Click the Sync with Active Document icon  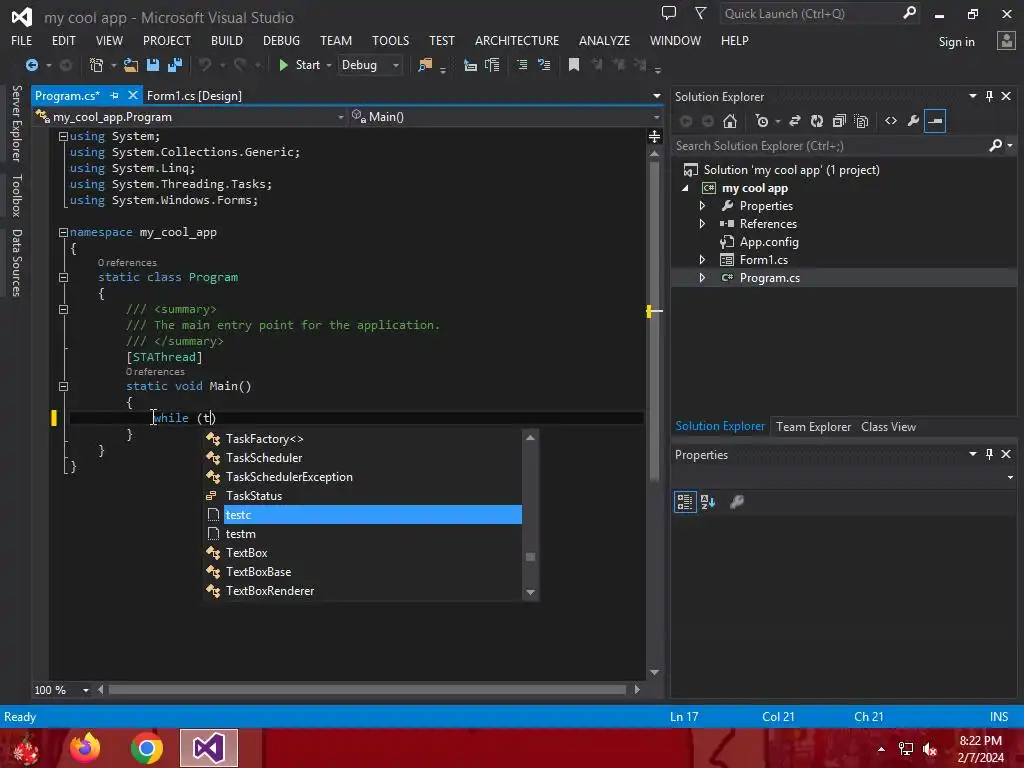[x=795, y=121]
